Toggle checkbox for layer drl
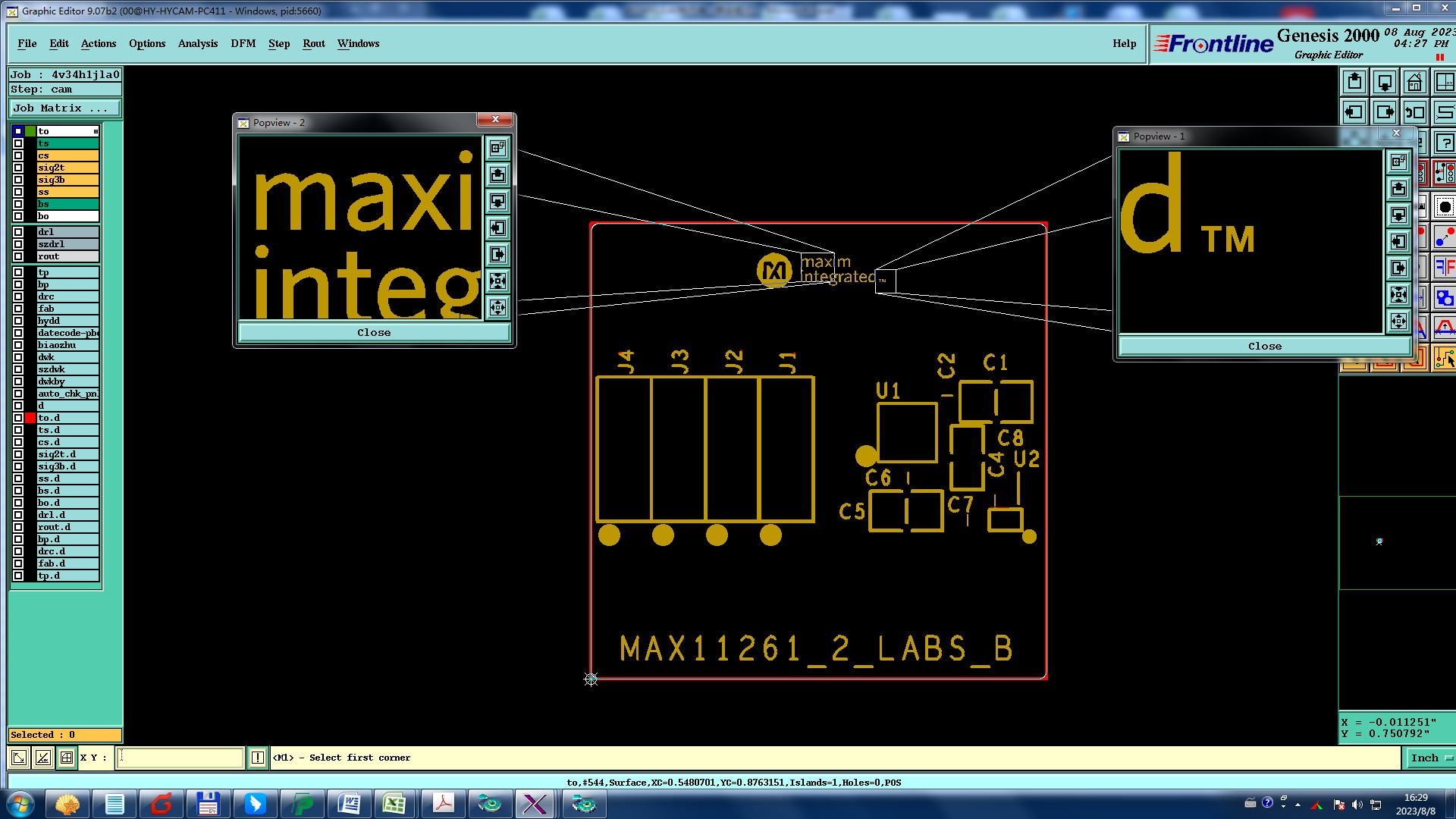Viewport: 1456px width, 819px height. coord(18,232)
